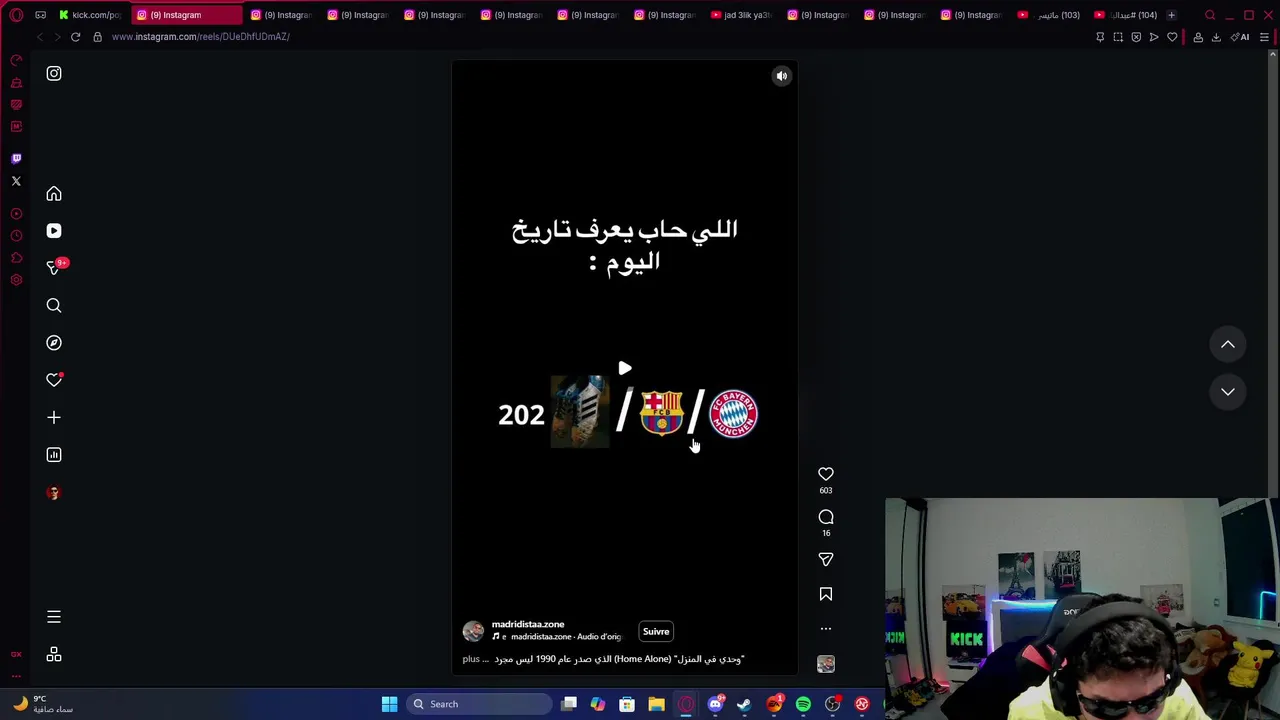The height and width of the screenshot is (720, 1280).
Task: Create new post with plus icon
Action: [x=54, y=418]
